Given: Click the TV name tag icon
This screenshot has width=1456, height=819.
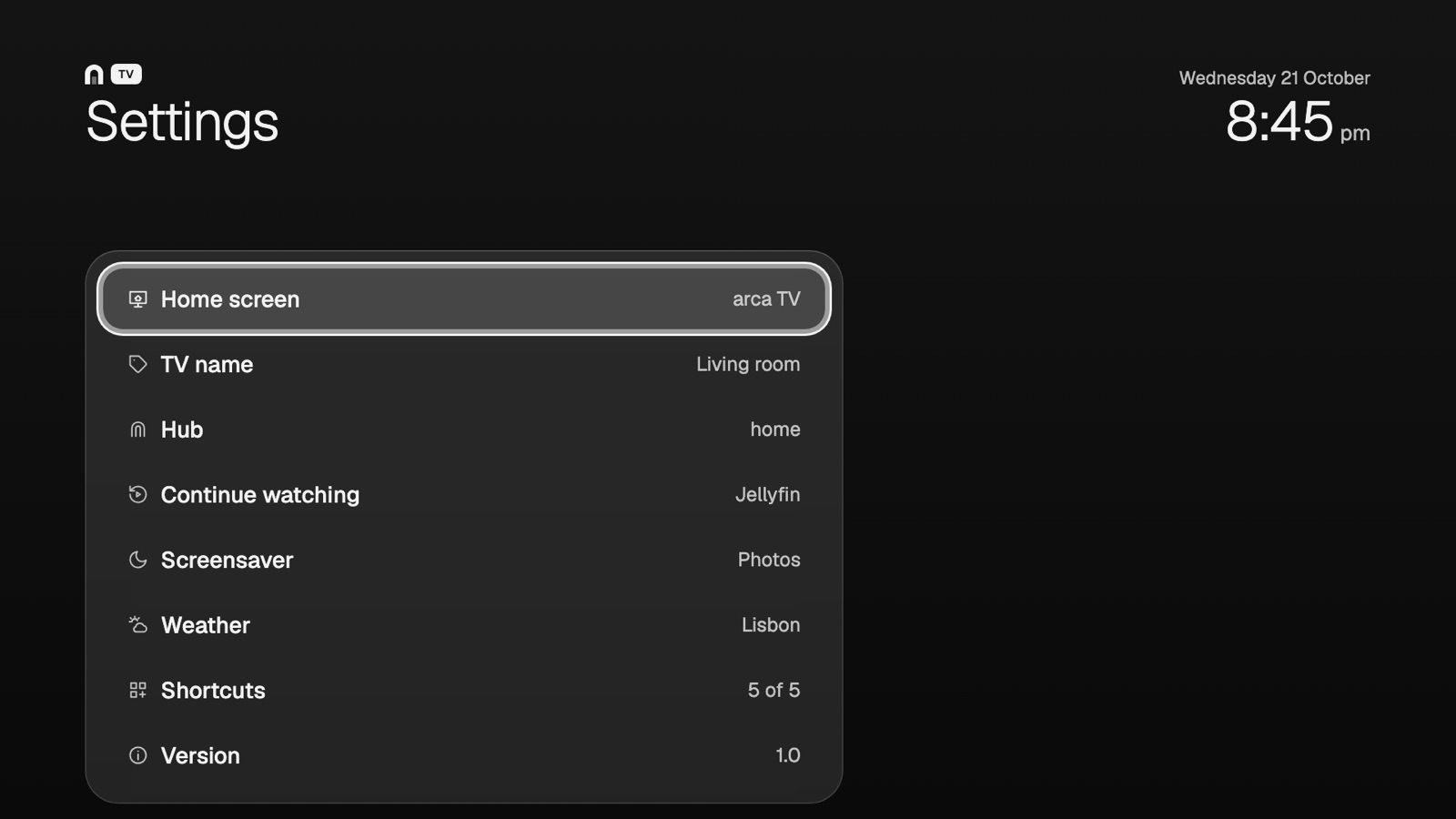Looking at the screenshot, I should (137, 364).
